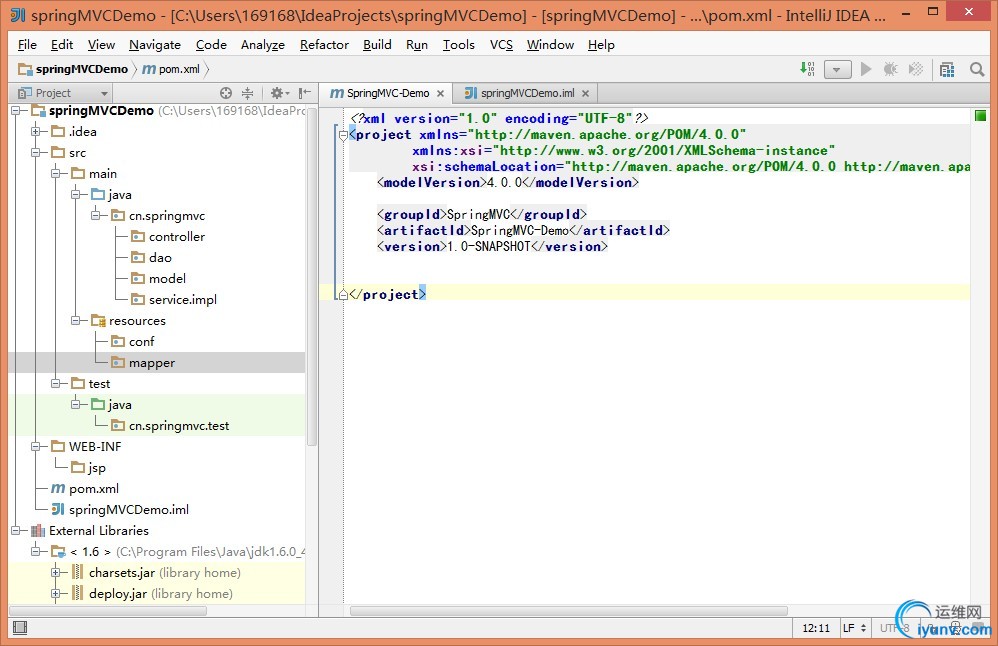This screenshot has width=998, height=646.
Task: Toggle the fold marker beside the closing project tag
Action: tap(343, 294)
